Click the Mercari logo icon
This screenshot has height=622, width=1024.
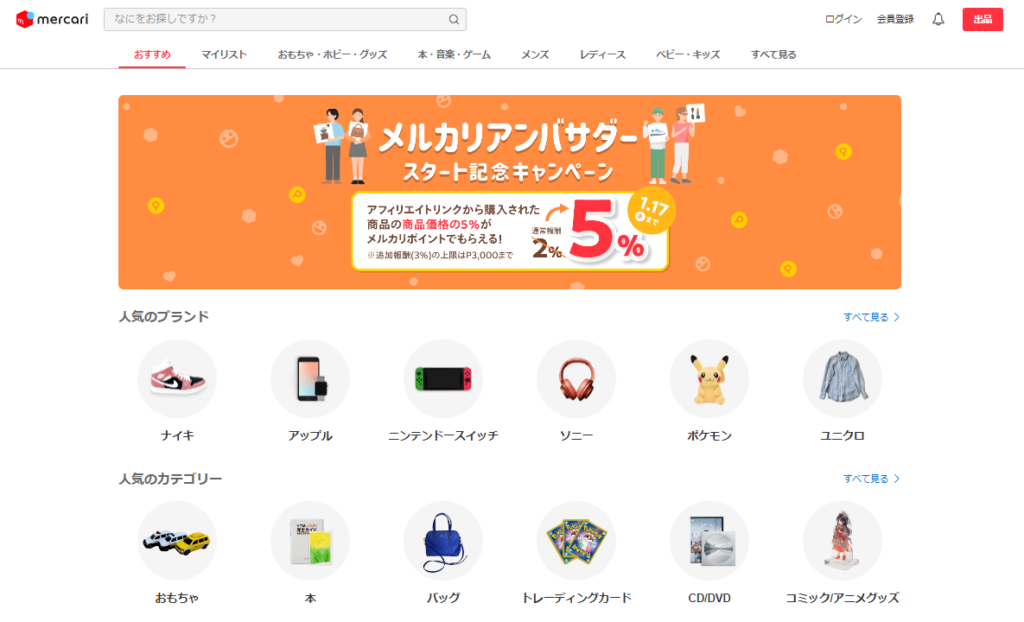25,19
